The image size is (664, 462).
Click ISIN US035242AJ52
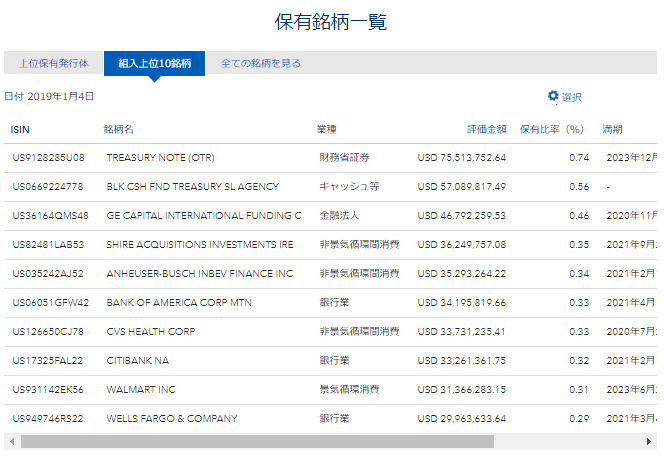(x=48, y=274)
